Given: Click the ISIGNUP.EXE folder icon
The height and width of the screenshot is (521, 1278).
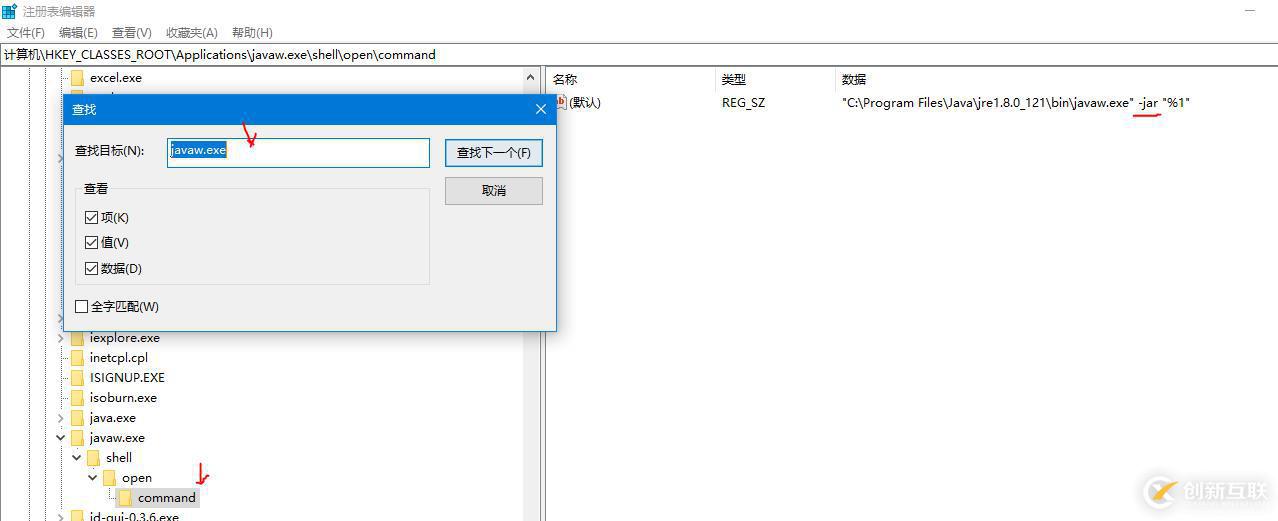Looking at the screenshot, I should [x=77, y=378].
